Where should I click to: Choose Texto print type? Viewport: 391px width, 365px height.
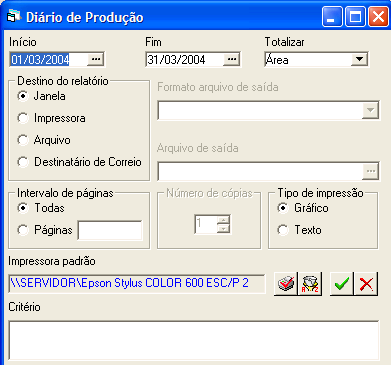[x=283, y=230]
